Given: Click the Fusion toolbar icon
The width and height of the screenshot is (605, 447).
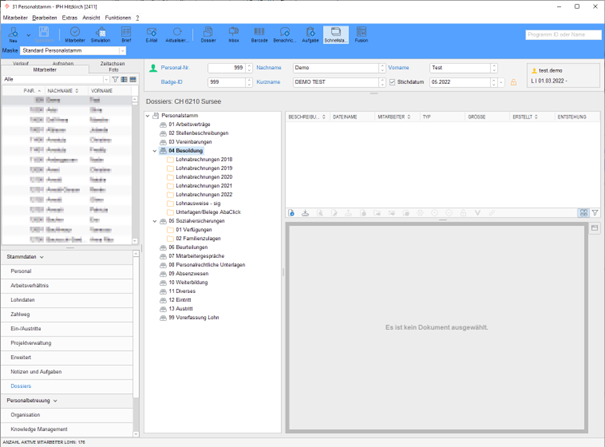Looking at the screenshot, I should click(x=361, y=34).
